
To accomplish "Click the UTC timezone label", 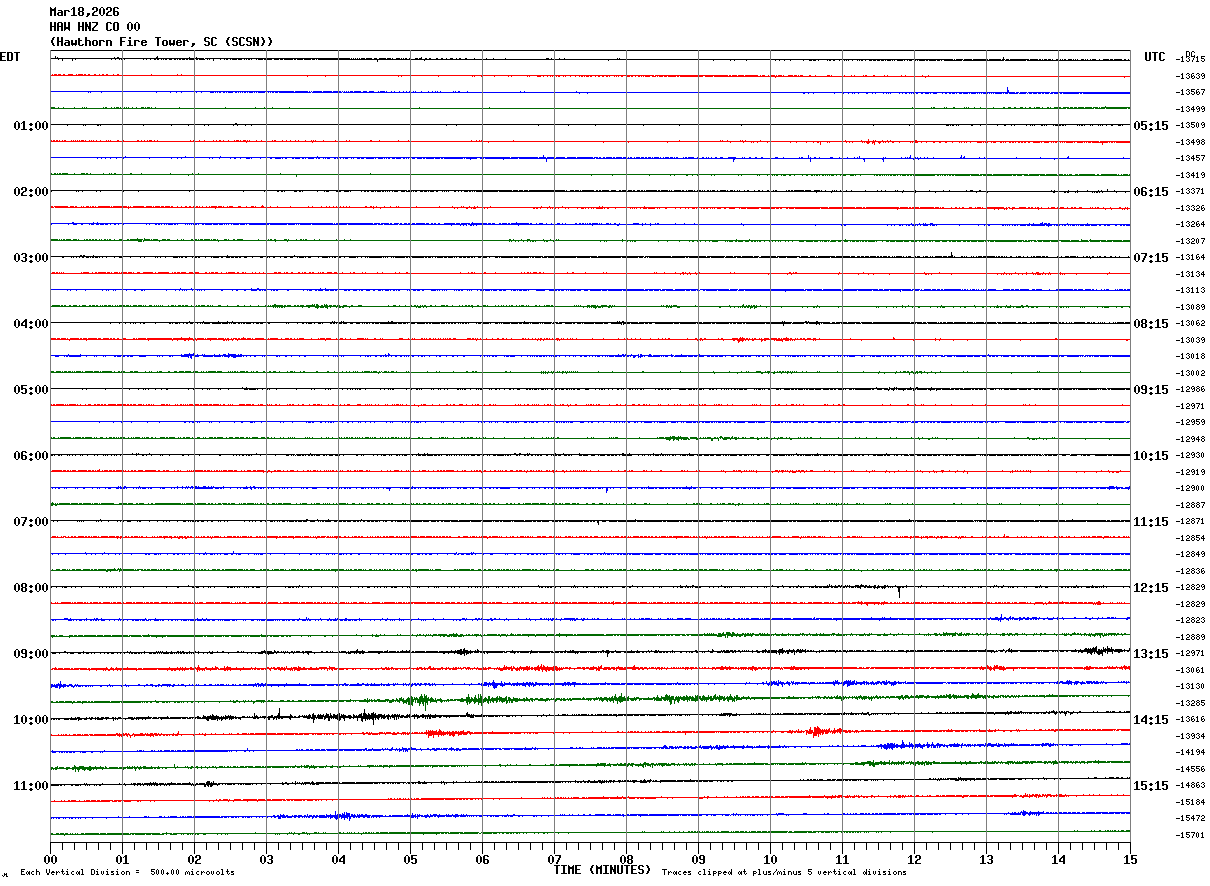I will point(1155,57).
